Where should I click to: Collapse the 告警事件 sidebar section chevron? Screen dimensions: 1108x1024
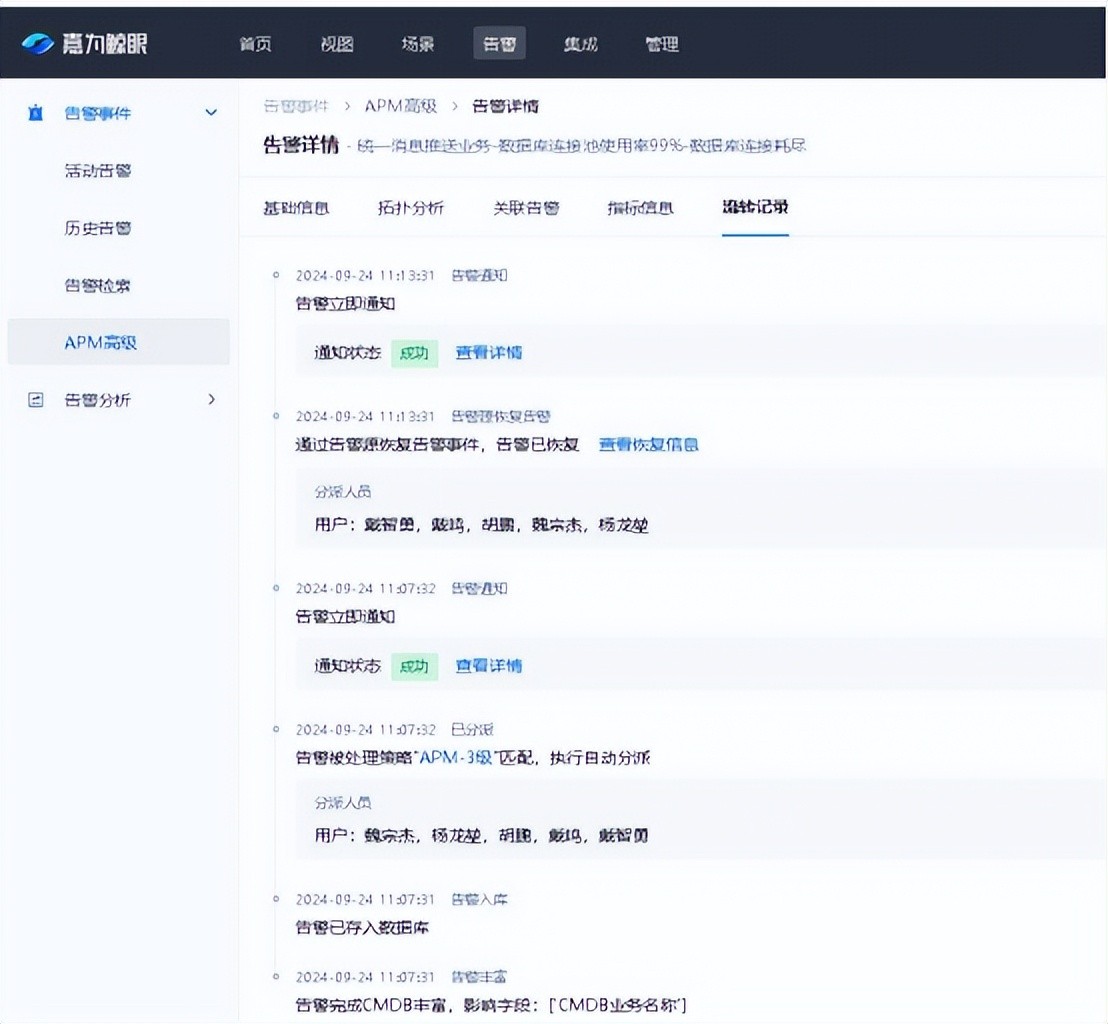(211, 113)
